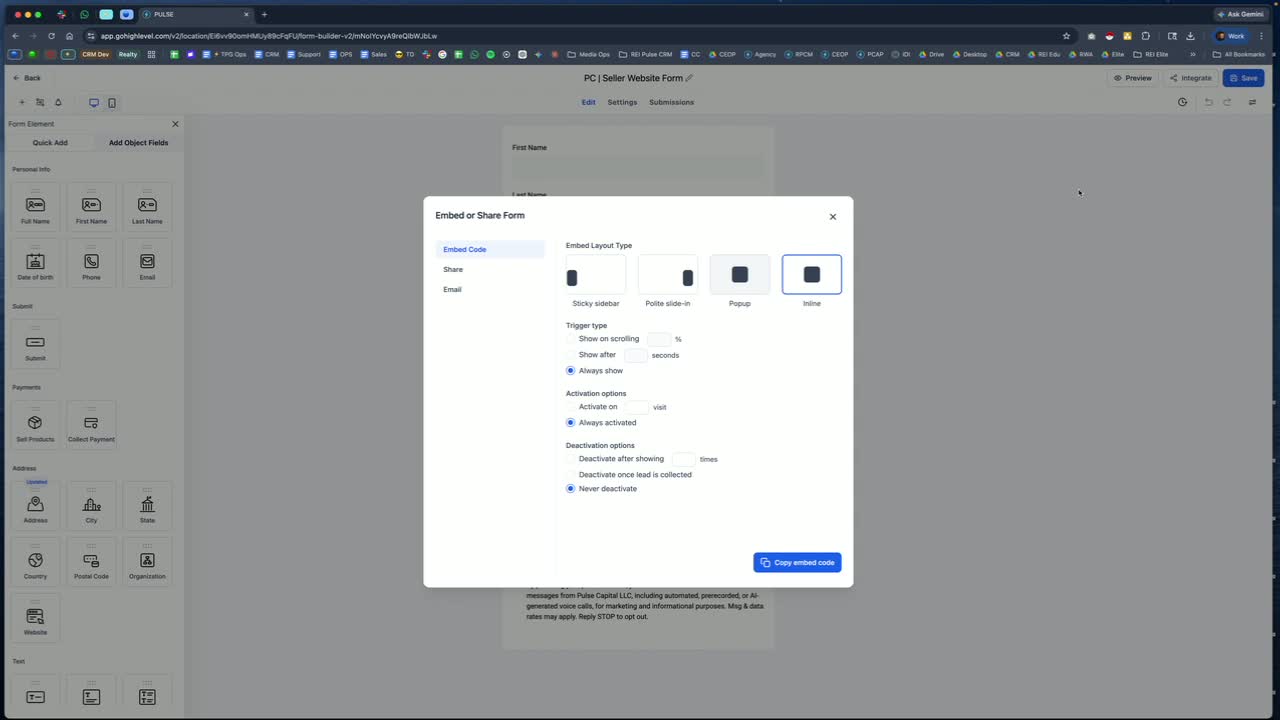1280x720 pixels.
Task: Click the deactivate after showing times field
Action: (684, 459)
